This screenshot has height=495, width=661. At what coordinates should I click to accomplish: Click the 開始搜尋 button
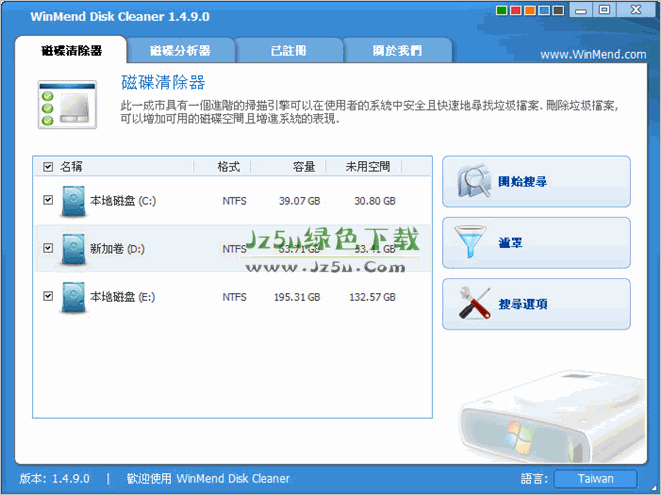click(536, 182)
